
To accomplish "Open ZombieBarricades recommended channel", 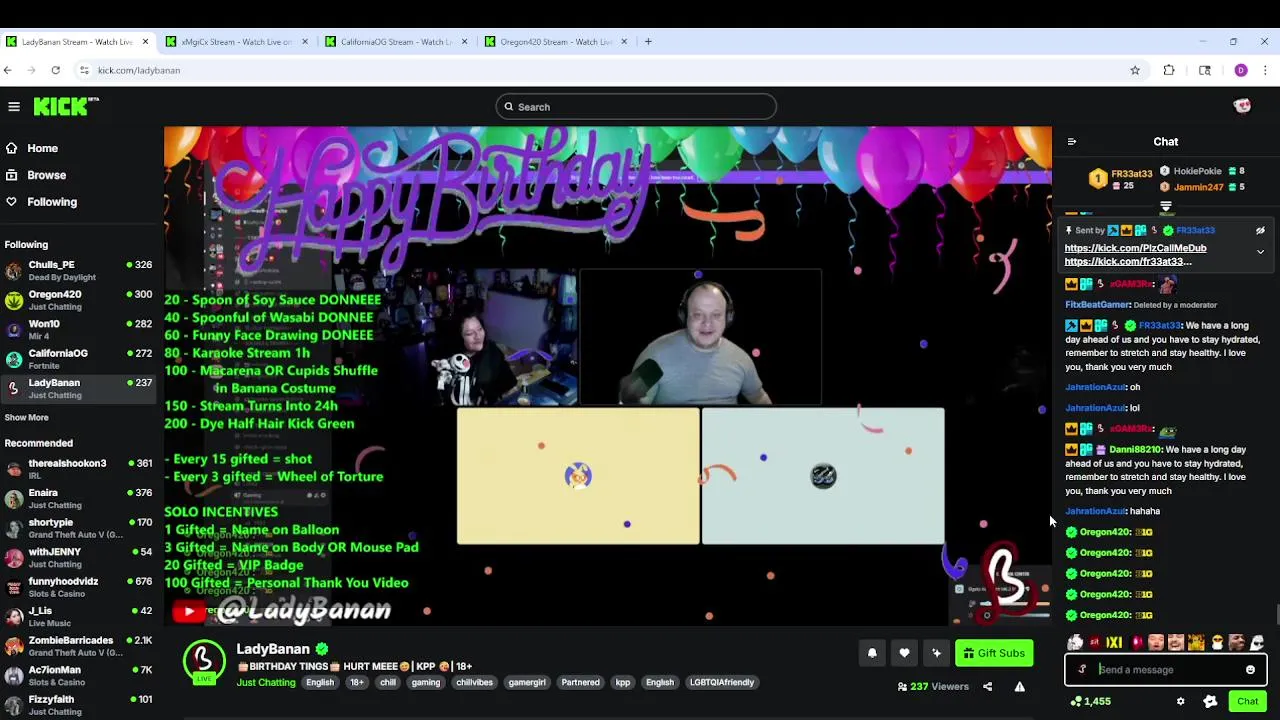I will coord(78,646).
